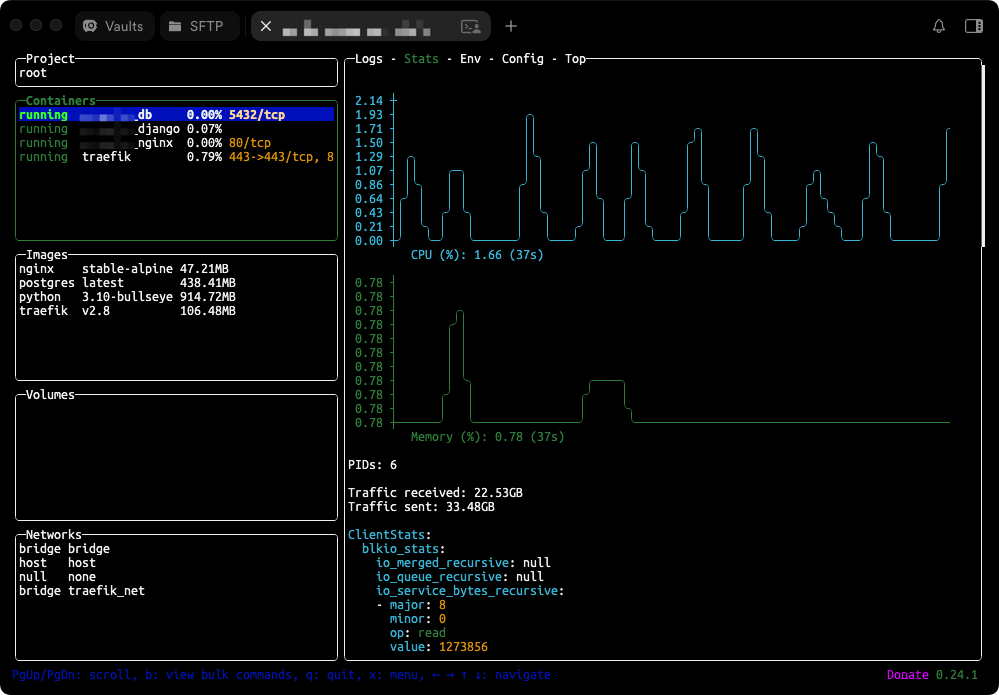999x695 pixels.
Task: Select the postgres latest image entry
Action: (x=127, y=283)
